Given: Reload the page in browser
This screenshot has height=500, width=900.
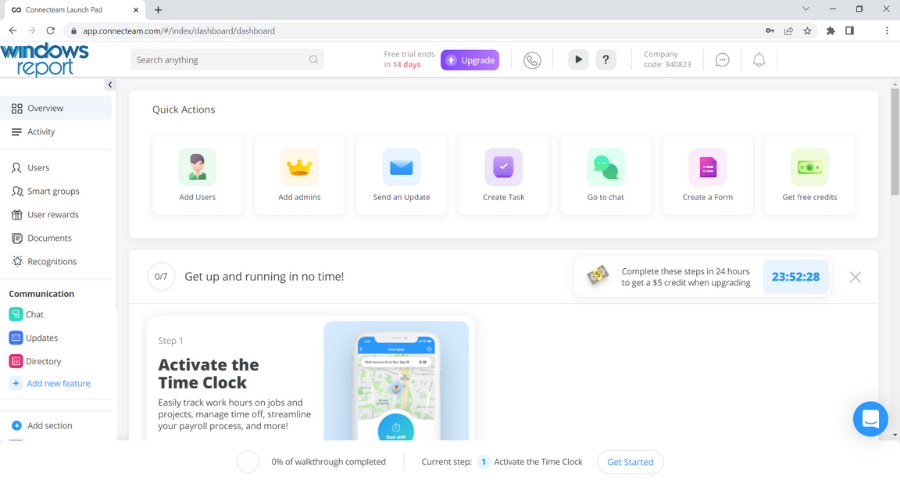Looking at the screenshot, I should (51, 30).
